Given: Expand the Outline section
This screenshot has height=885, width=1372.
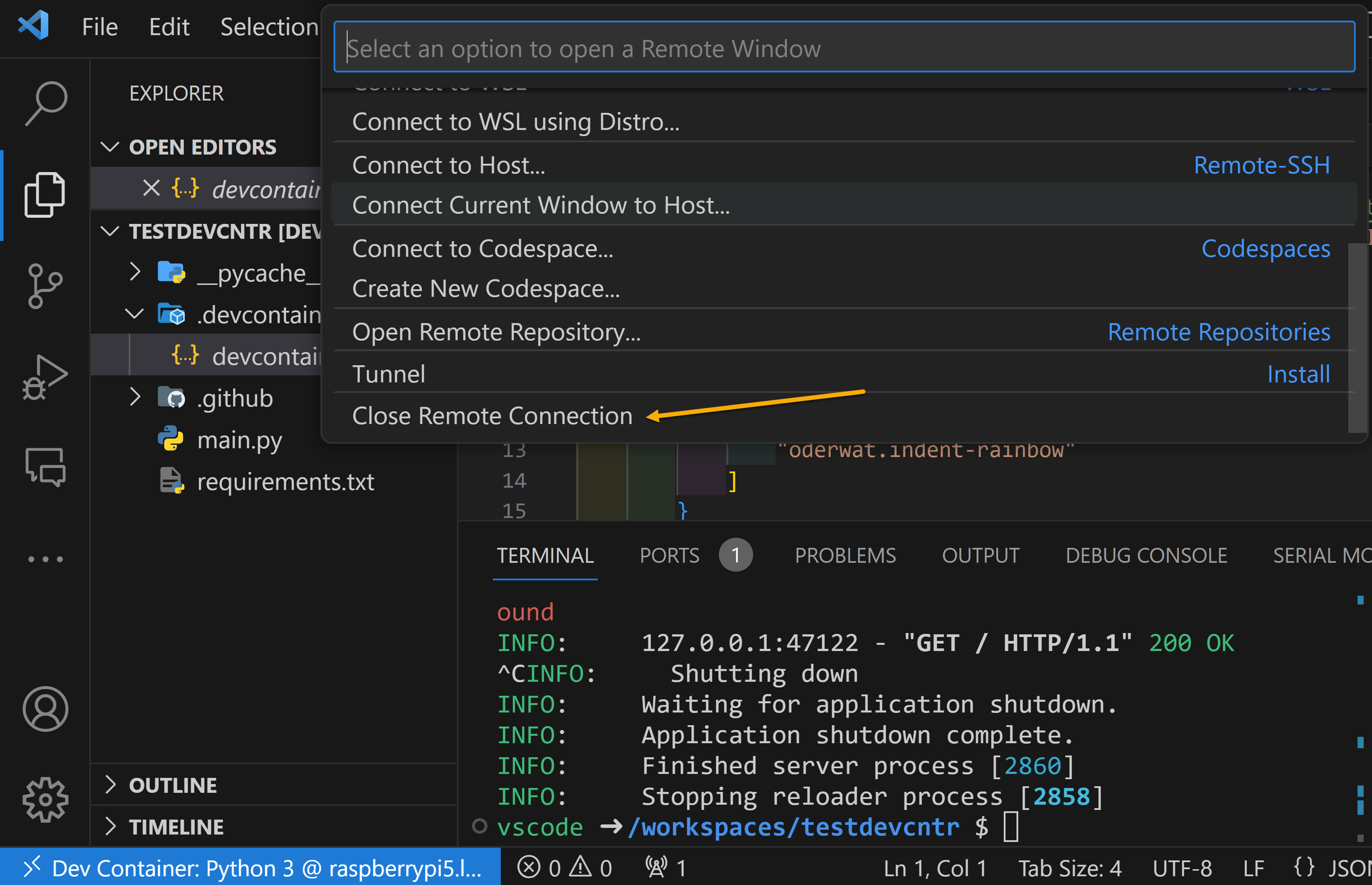Looking at the screenshot, I should pos(110,784).
